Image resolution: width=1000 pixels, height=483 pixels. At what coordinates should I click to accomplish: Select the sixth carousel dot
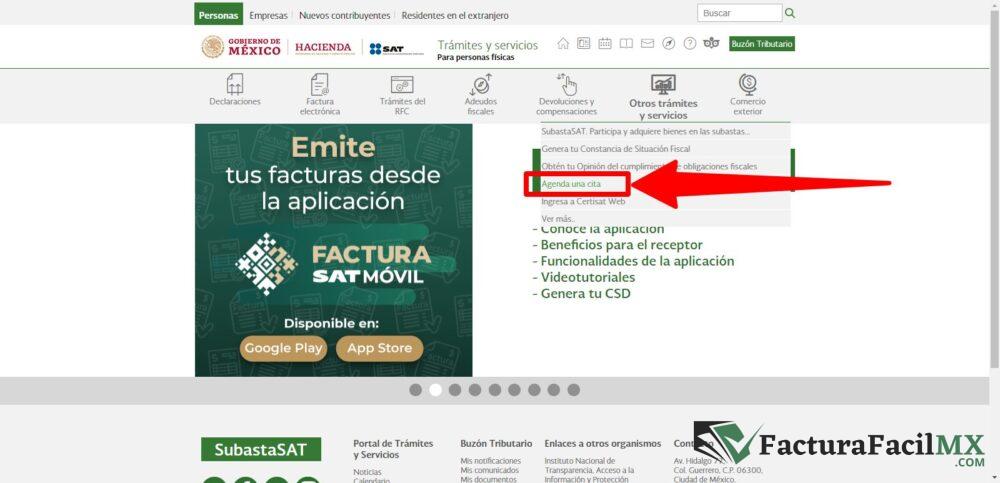515,390
